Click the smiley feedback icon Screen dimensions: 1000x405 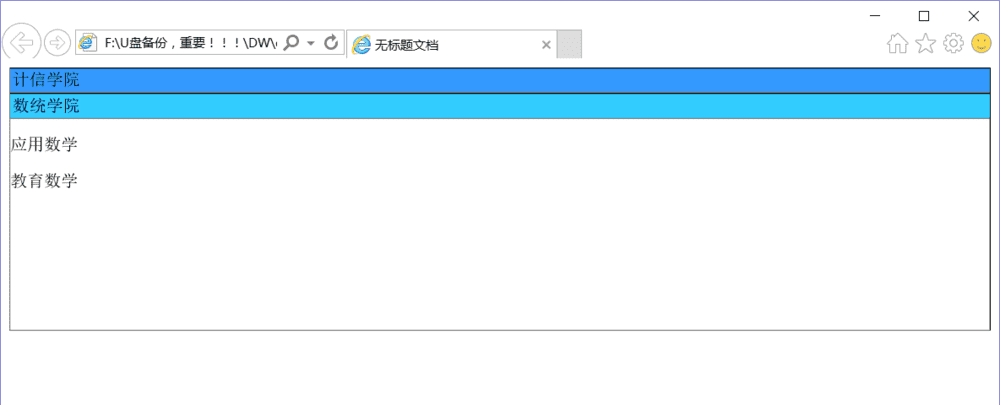click(x=981, y=43)
